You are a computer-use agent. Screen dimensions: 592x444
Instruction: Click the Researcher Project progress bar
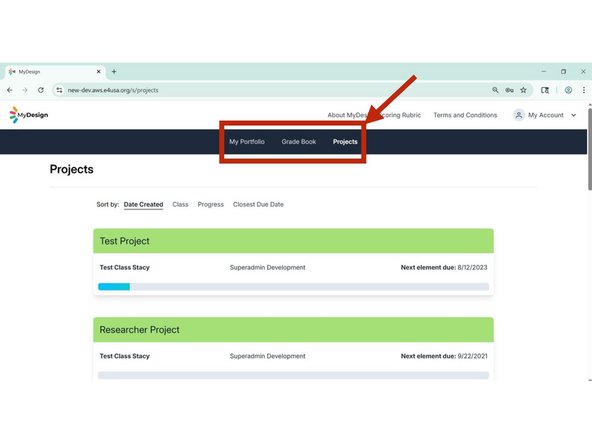click(293, 375)
